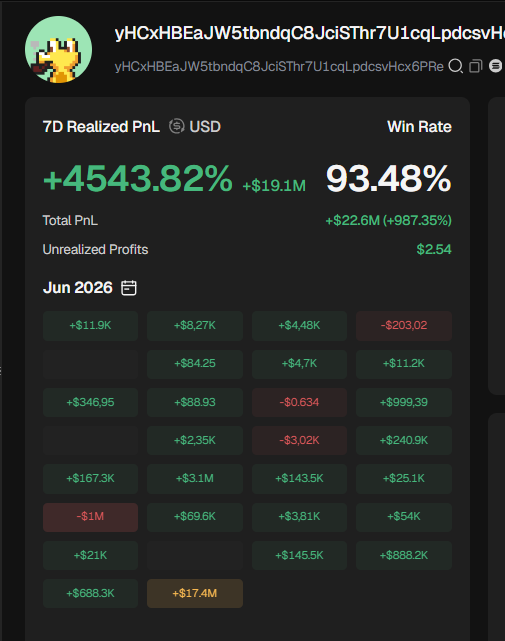Screen dimensions: 505x641
Task: Select the +$240.9K day cell
Action: [x=404, y=440]
